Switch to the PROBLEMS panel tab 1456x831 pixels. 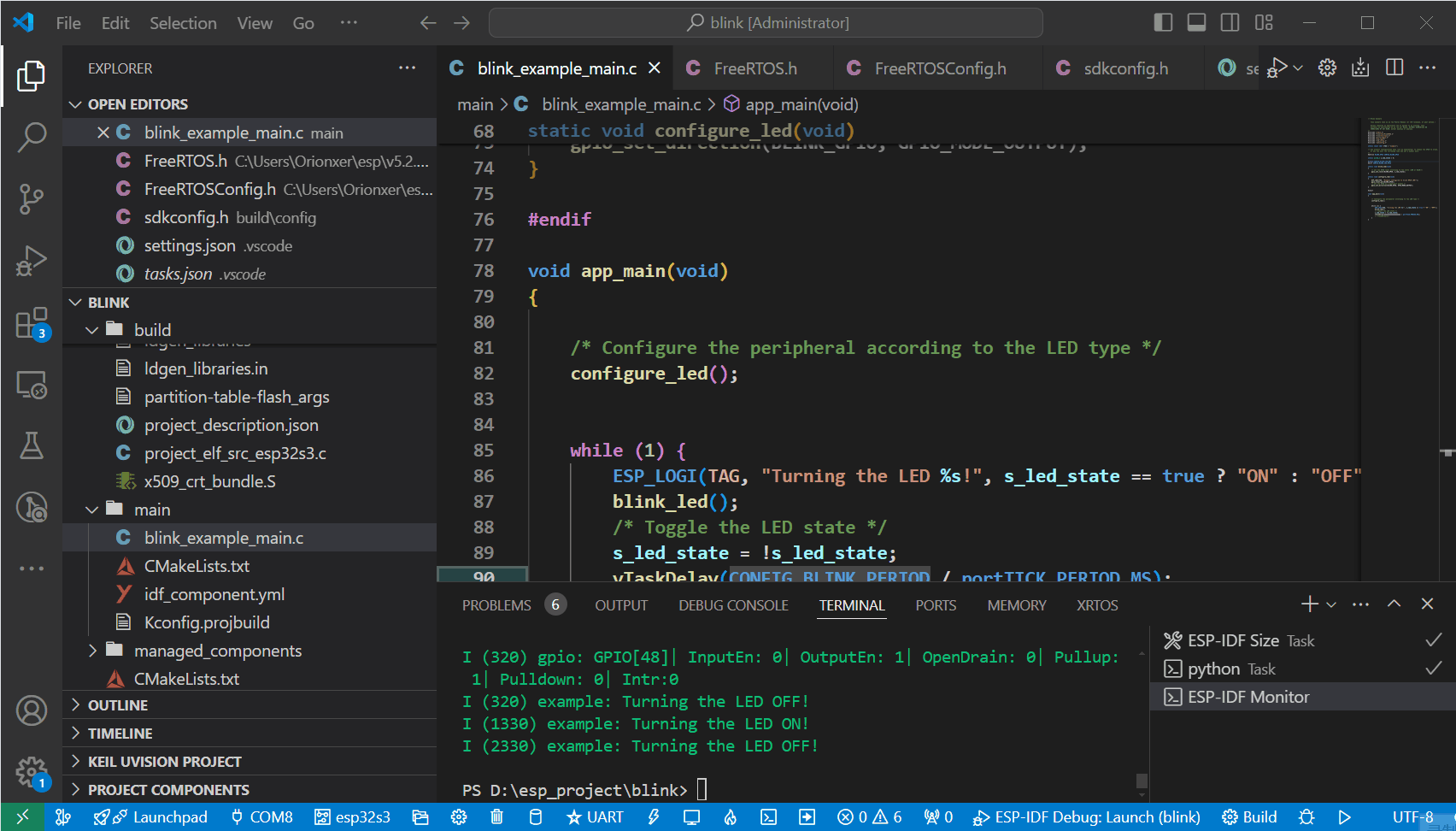coord(513,605)
